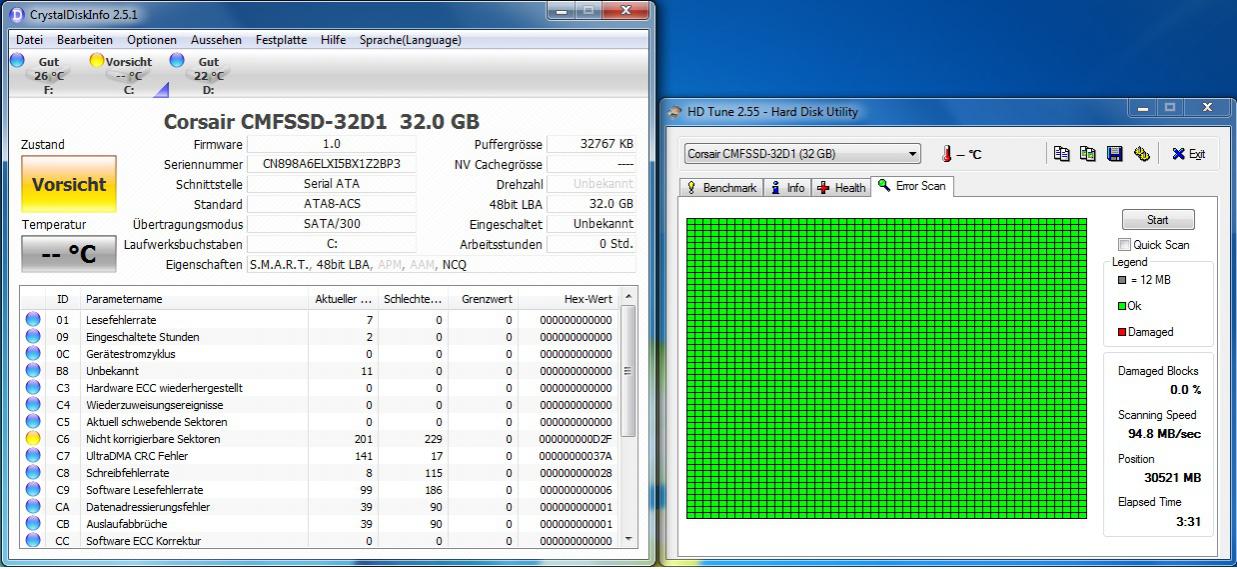Click the gray 12 MB legend swatch

point(1122,280)
